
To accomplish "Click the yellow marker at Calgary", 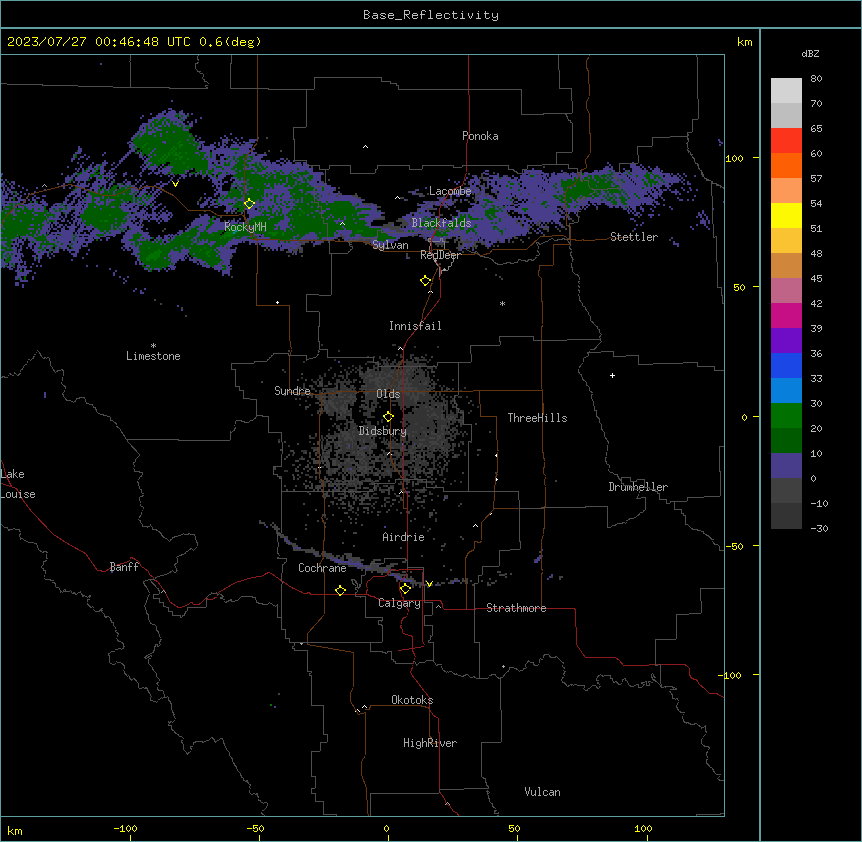I will click(406, 589).
